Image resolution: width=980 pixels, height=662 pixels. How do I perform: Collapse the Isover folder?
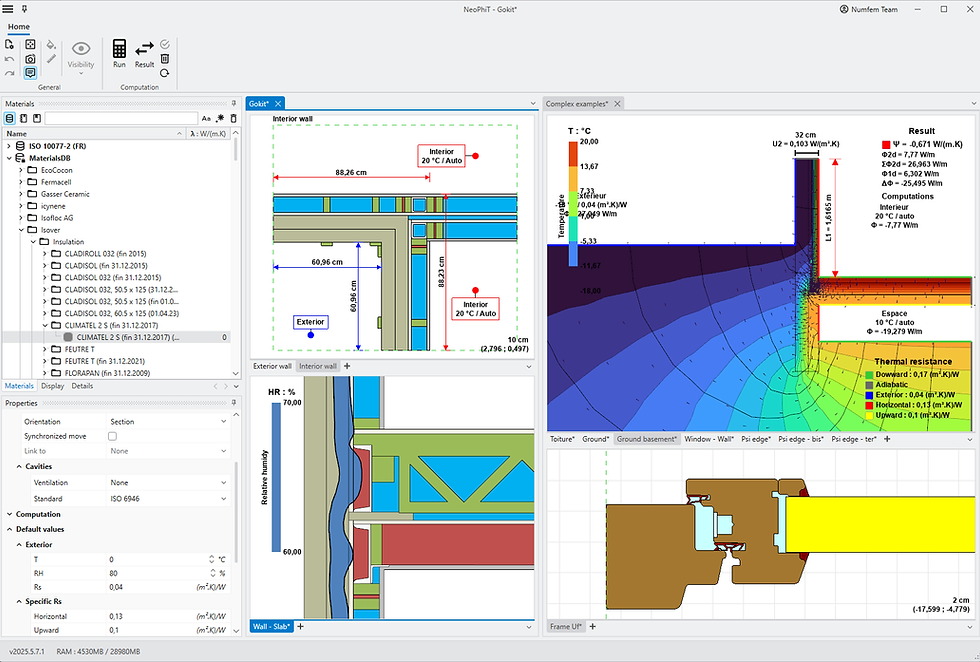21,230
